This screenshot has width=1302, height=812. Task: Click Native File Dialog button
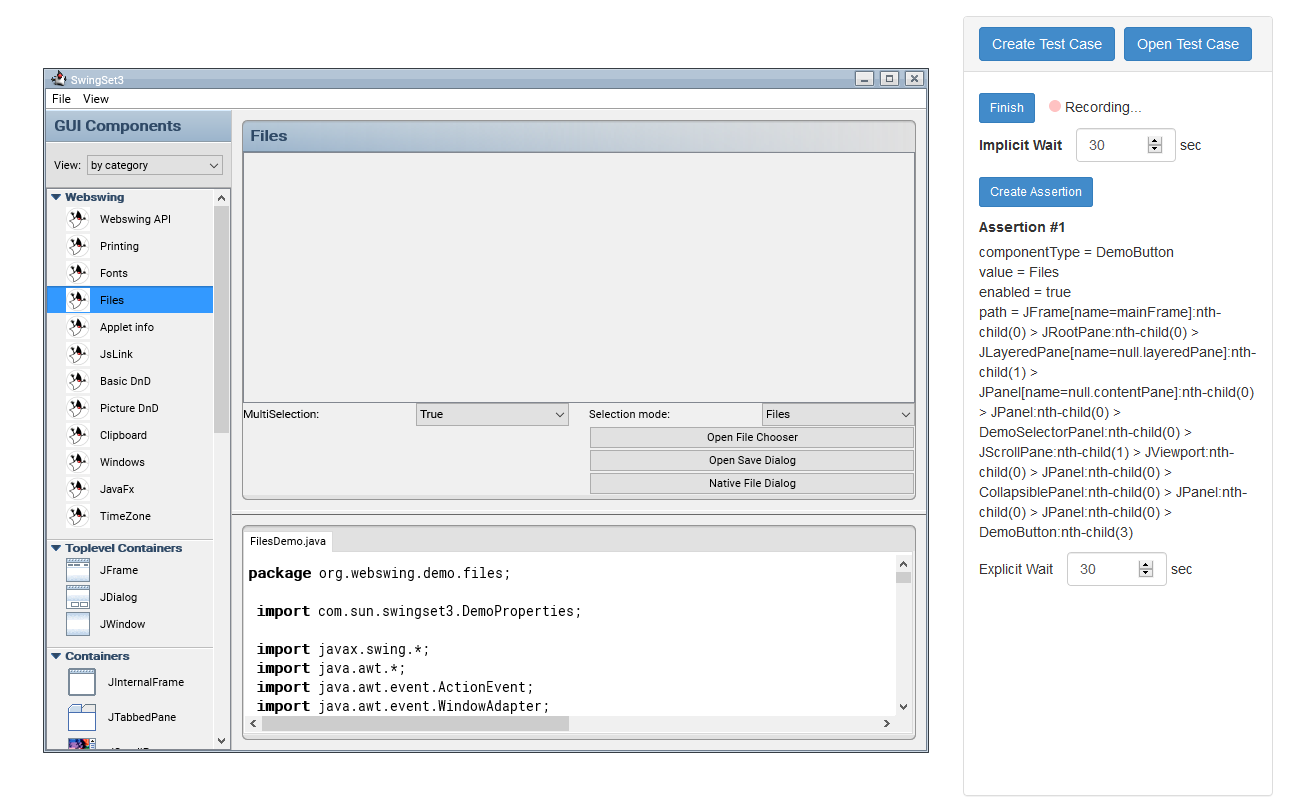click(752, 483)
